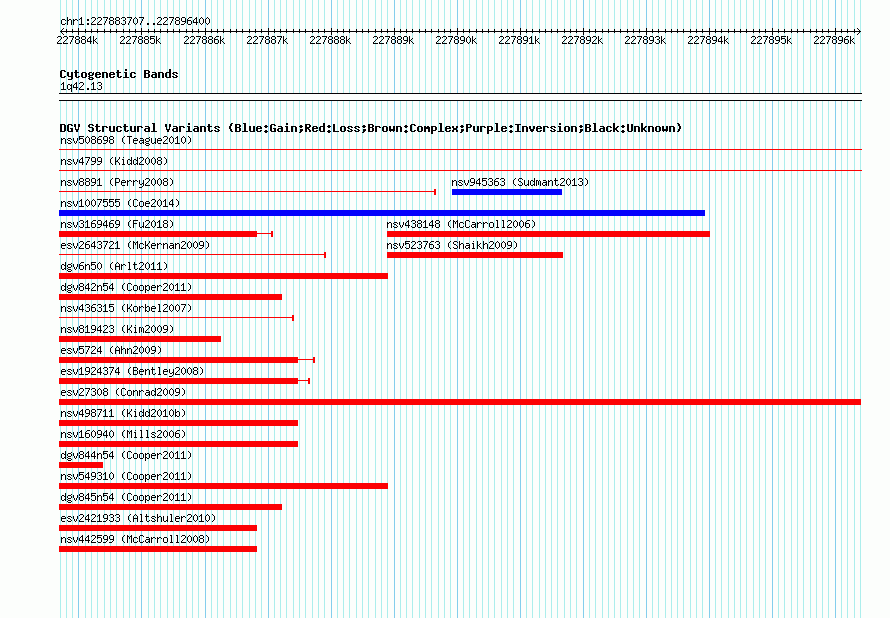890x618 pixels.
Task: Click the red bar under dgv6n50
Action: 223,276
